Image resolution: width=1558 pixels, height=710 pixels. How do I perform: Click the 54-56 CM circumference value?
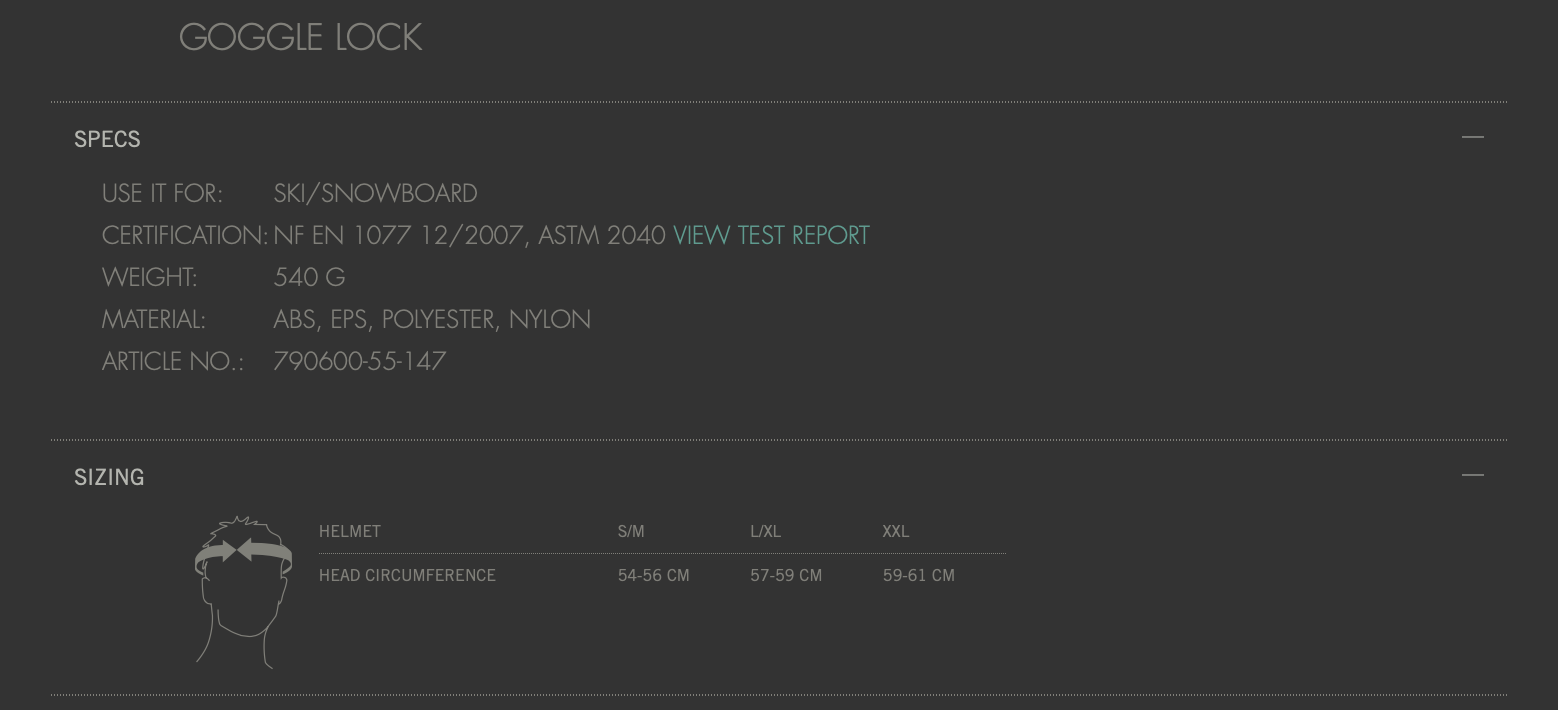[653, 575]
